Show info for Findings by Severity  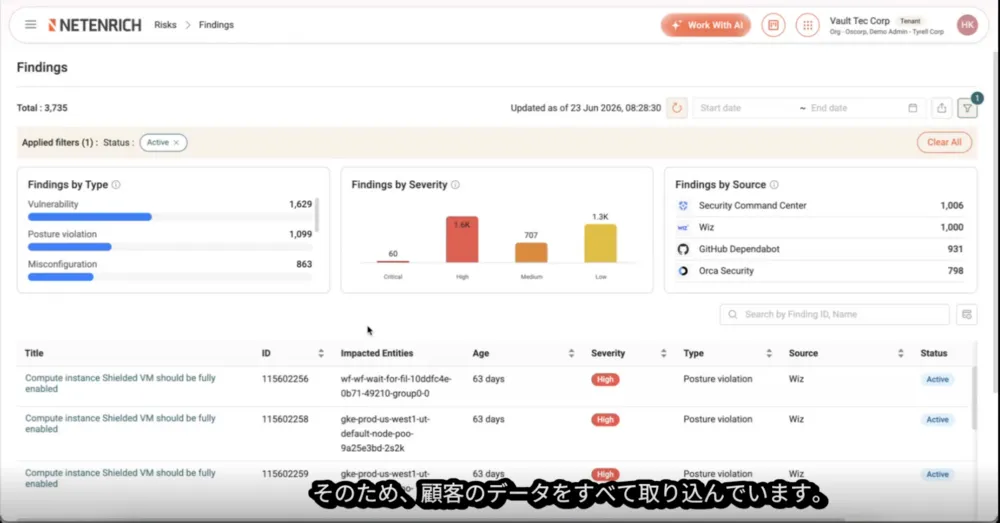point(455,184)
